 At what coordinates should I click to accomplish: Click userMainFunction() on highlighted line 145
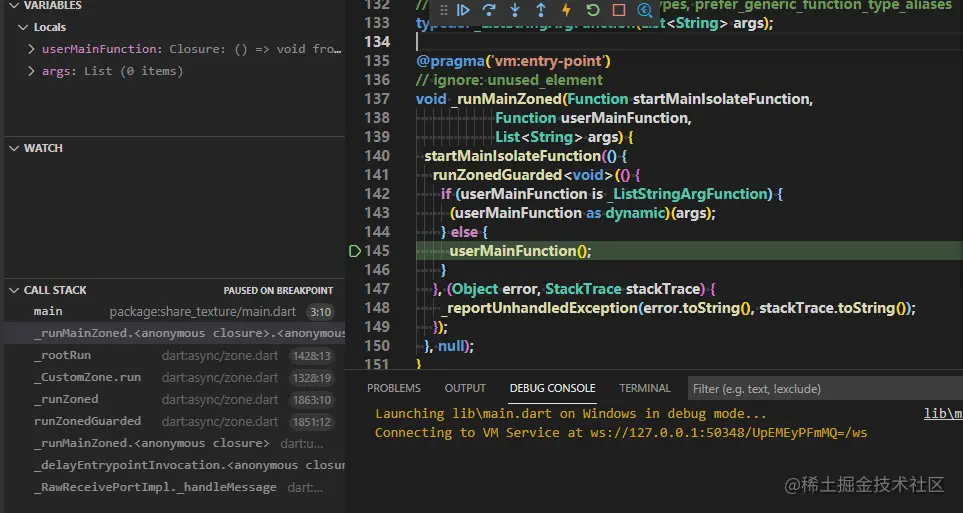520,251
